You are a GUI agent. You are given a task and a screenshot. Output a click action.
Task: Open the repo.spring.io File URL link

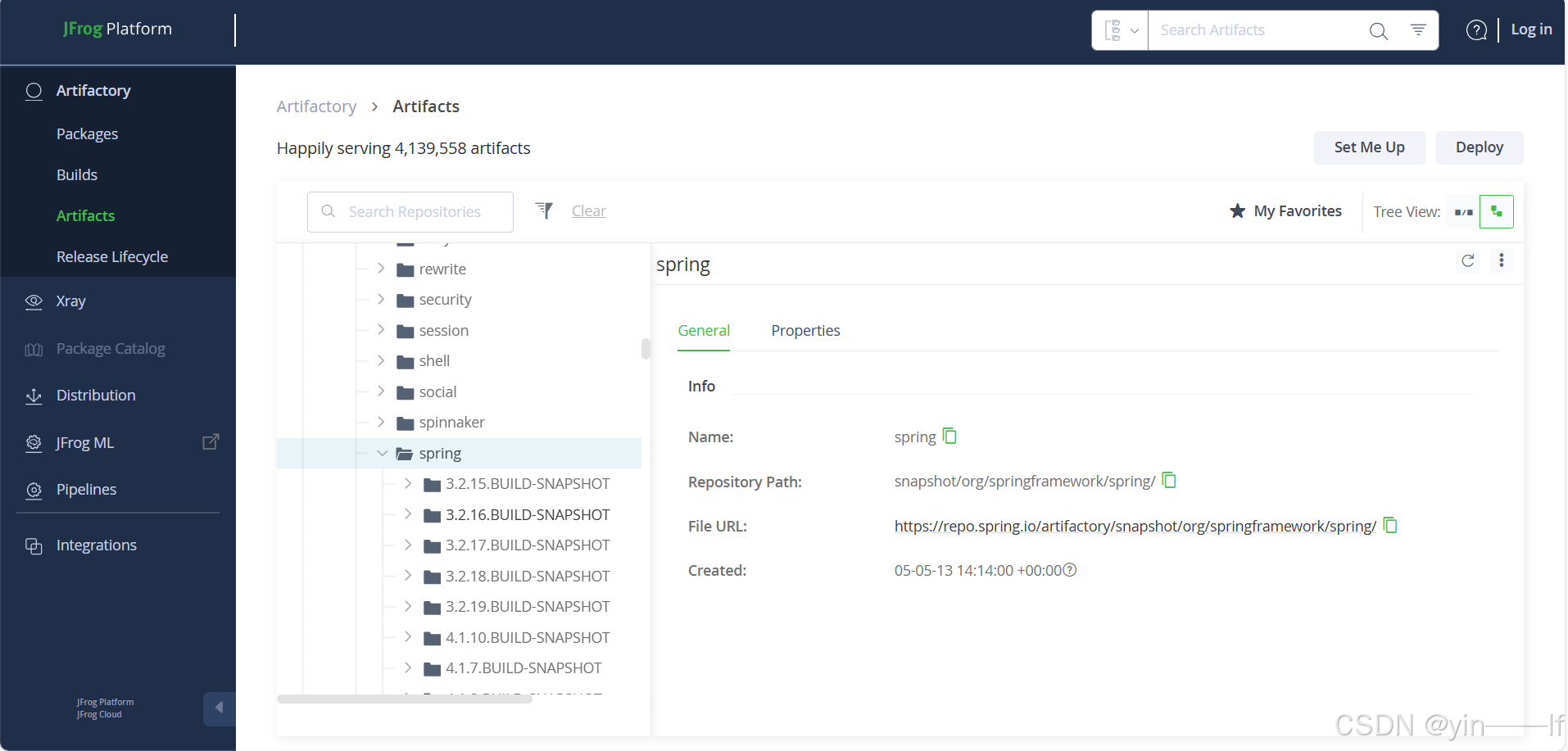coord(1135,526)
